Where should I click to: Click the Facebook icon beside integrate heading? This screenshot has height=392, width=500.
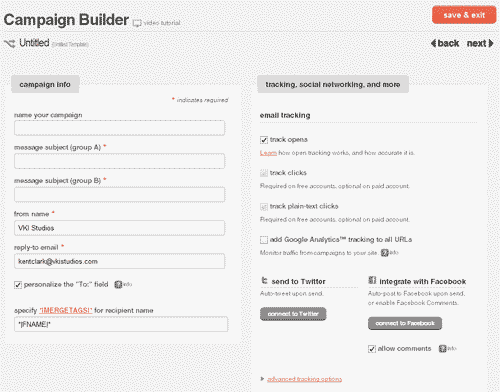coord(372,280)
